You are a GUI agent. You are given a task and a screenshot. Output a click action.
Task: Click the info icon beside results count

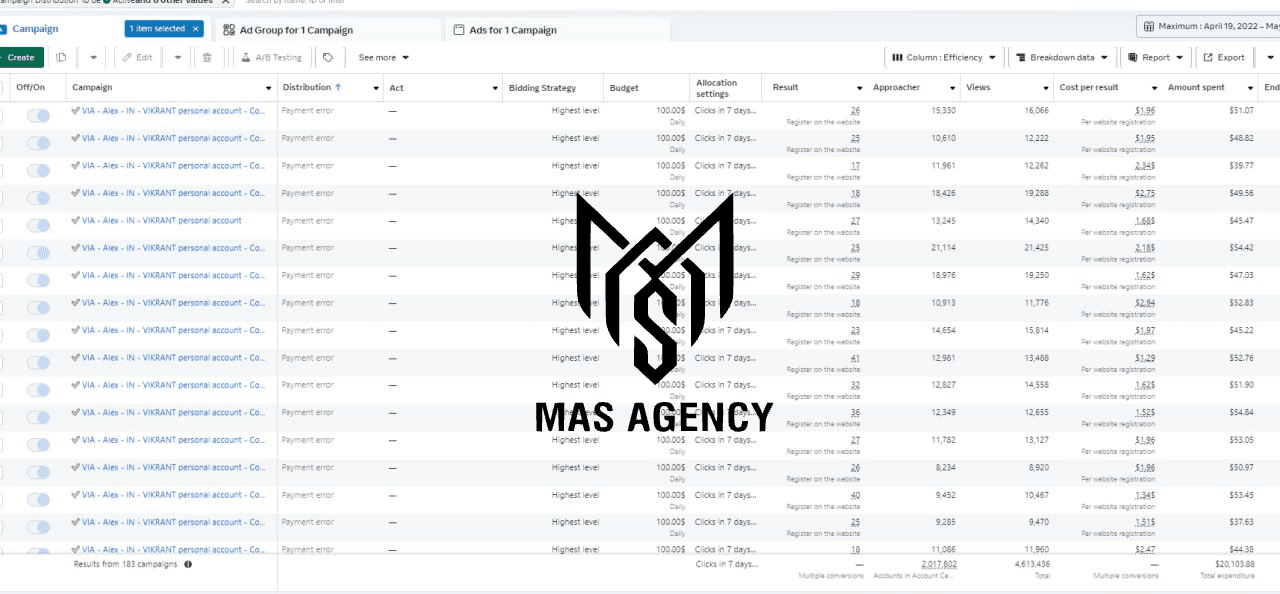point(188,564)
